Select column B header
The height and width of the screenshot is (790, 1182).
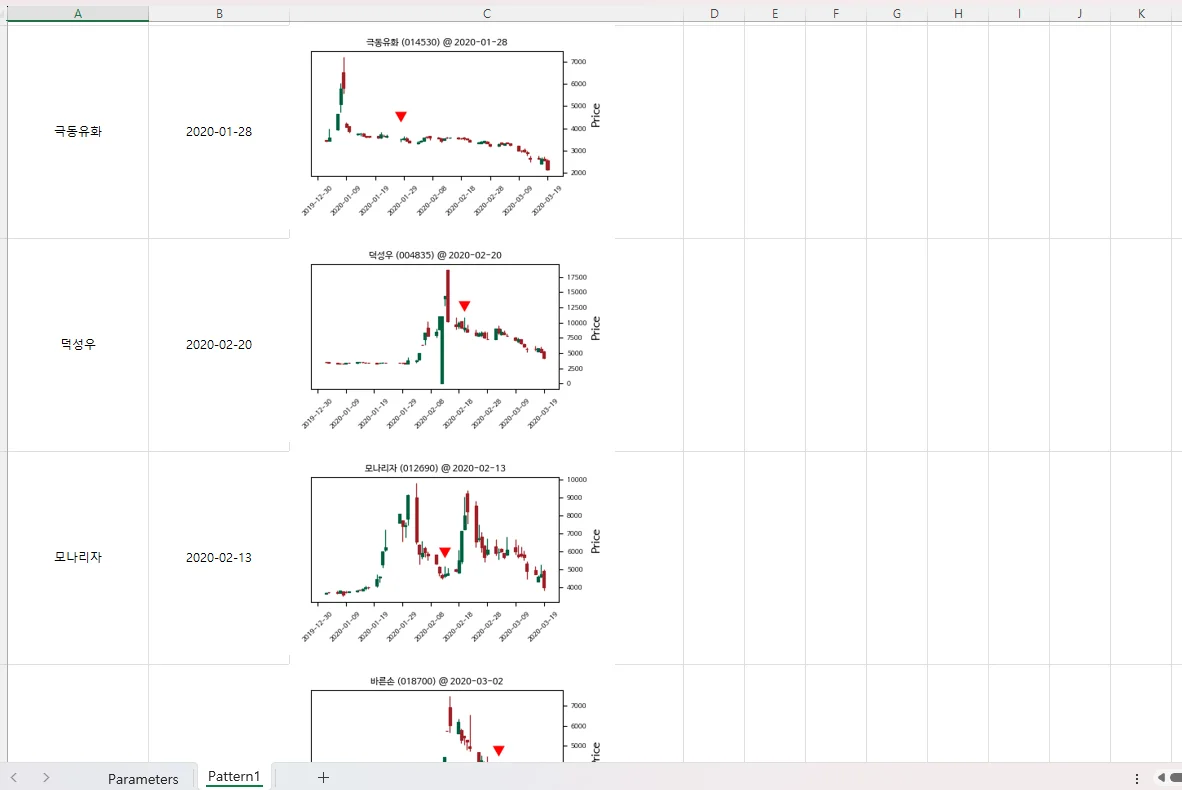coord(219,13)
